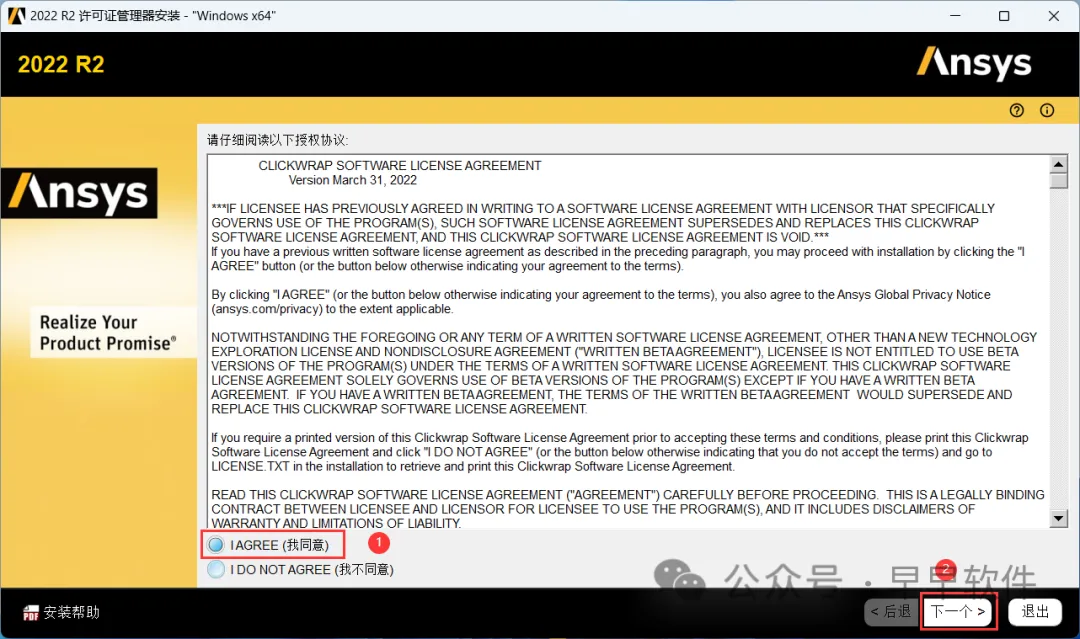Close the installer window
The image size is (1080, 639).
[x=1054, y=16]
